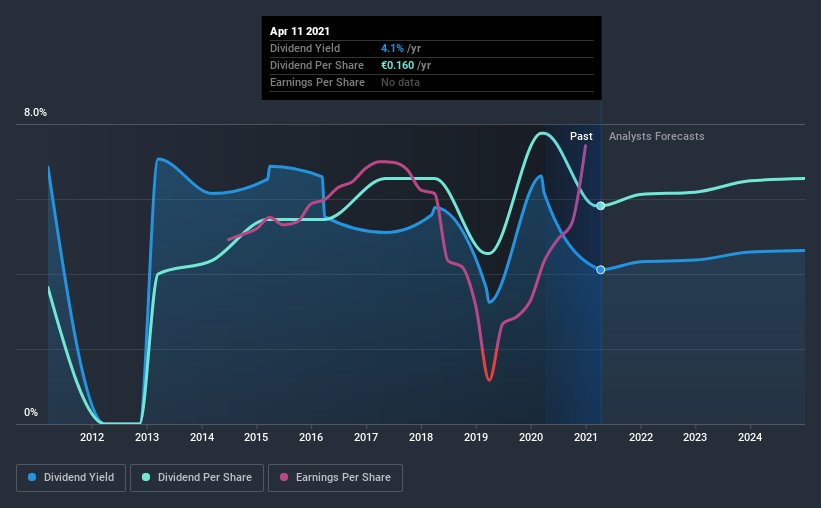The image size is (821, 508).
Task: Click the teal Dividend Per Share legend dot
Action: tap(146, 477)
